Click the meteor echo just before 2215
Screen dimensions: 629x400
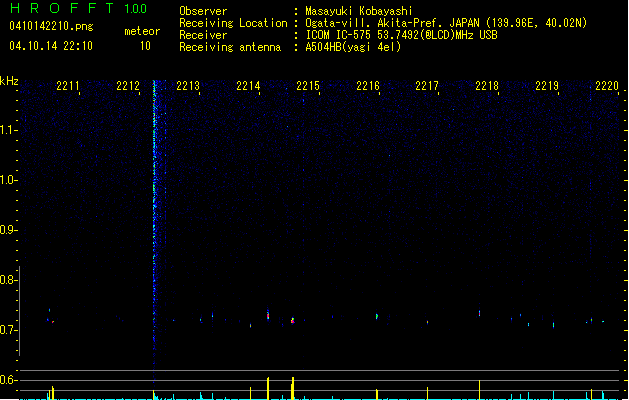point(292,321)
